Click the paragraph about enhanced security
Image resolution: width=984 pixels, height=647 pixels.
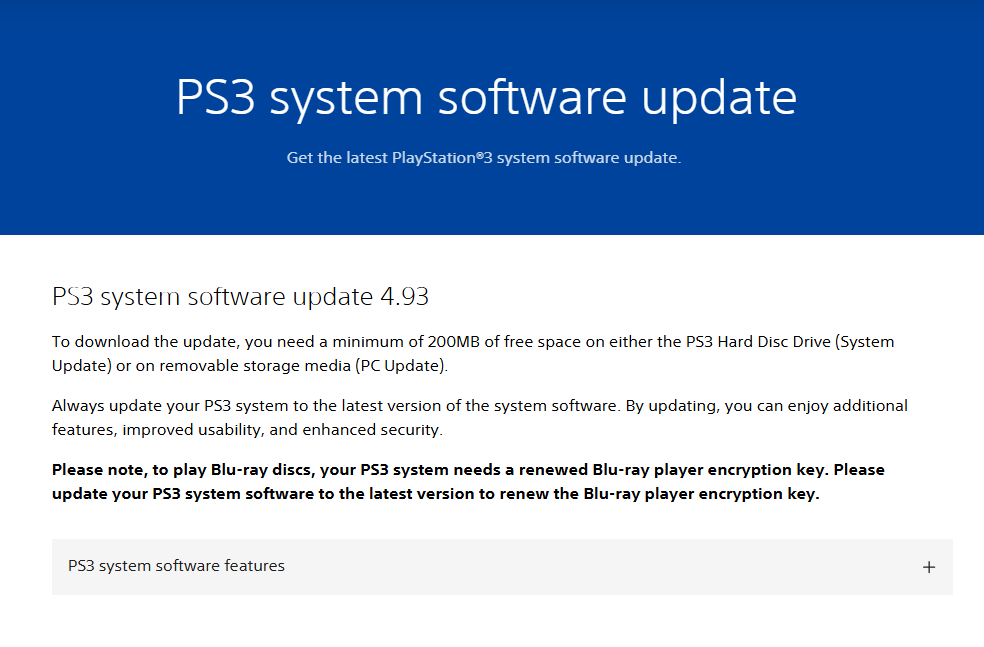[x=480, y=417]
